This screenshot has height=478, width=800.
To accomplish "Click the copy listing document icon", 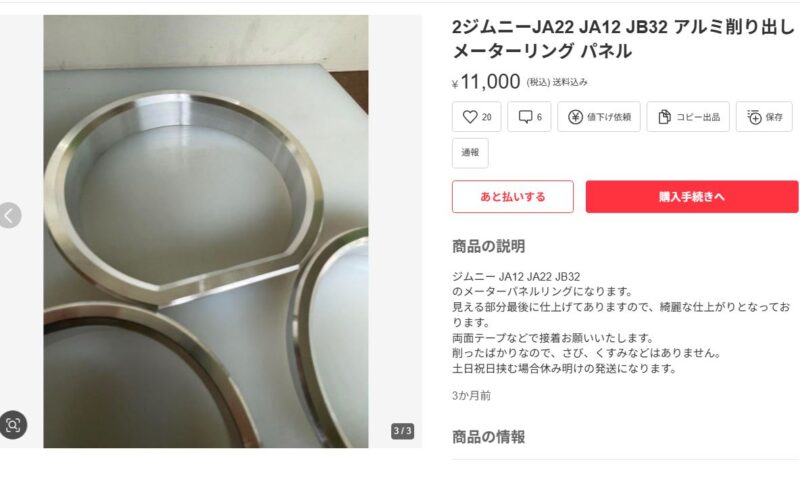I will point(664,117).
